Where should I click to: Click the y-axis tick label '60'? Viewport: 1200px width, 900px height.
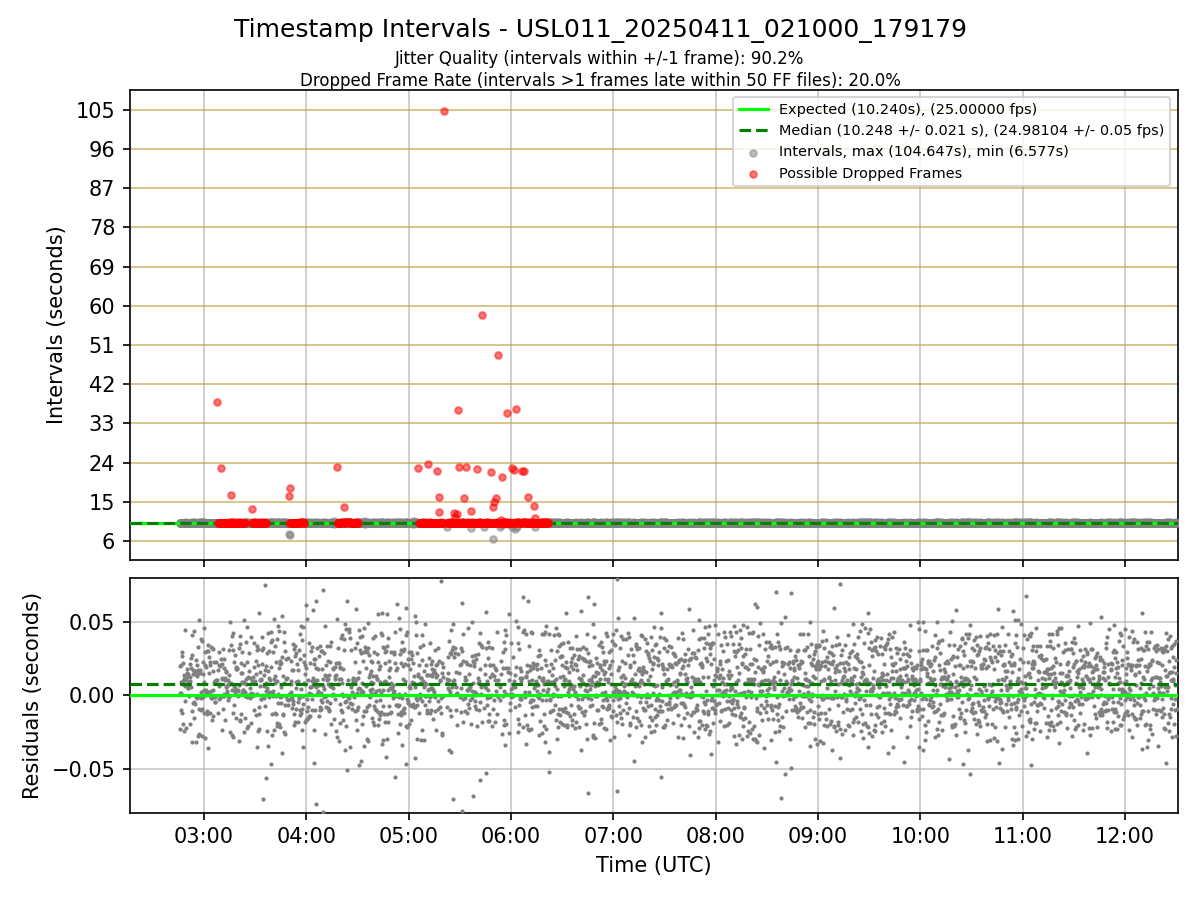tap(103, 306)
